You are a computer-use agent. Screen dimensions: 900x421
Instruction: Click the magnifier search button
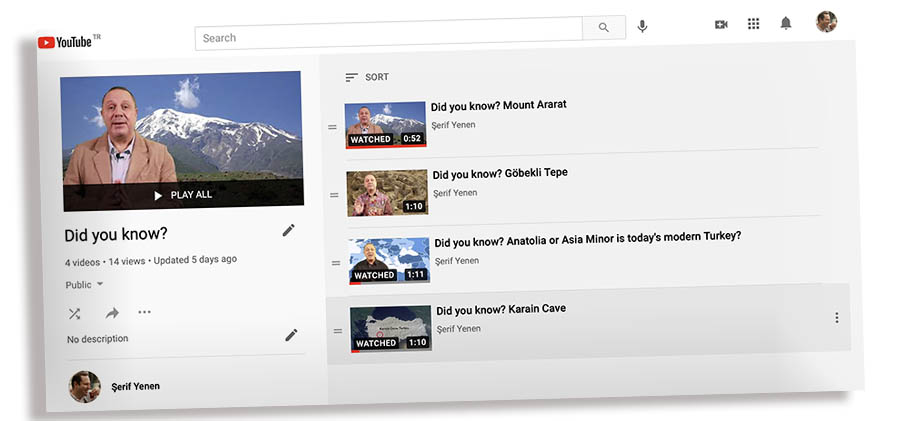pyautogui.click(x=604, y=28)
